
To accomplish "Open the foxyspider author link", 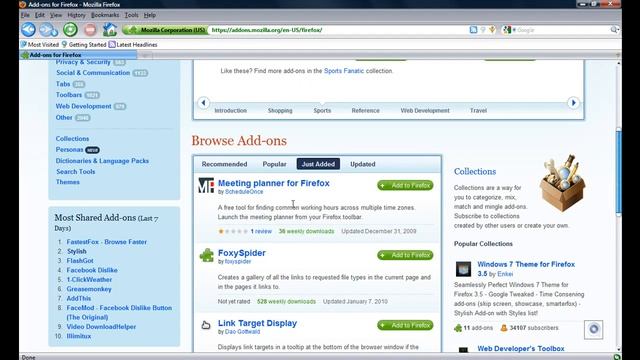I will pos(238,262).
